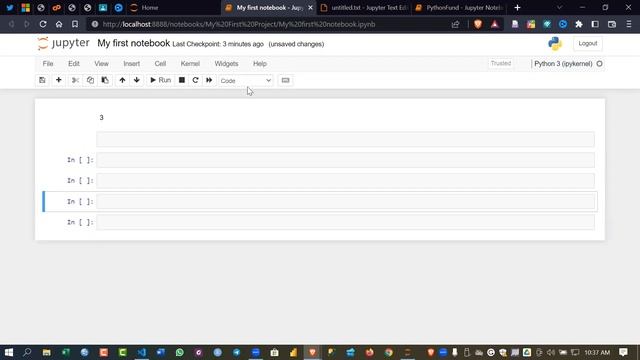Open the Kernel menu
640x360 pixels.
[x=190, y=64]
